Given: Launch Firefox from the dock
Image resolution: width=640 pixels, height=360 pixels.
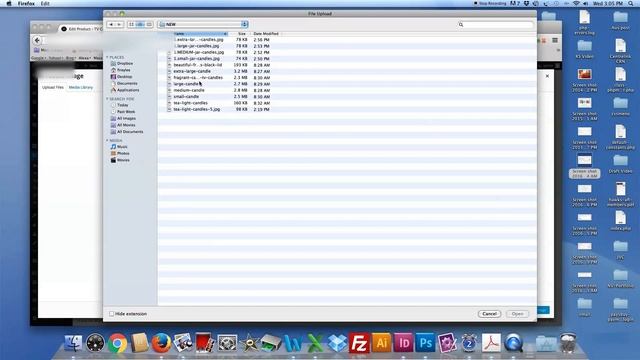Looking at the screenshot, I should click(161, 343).
